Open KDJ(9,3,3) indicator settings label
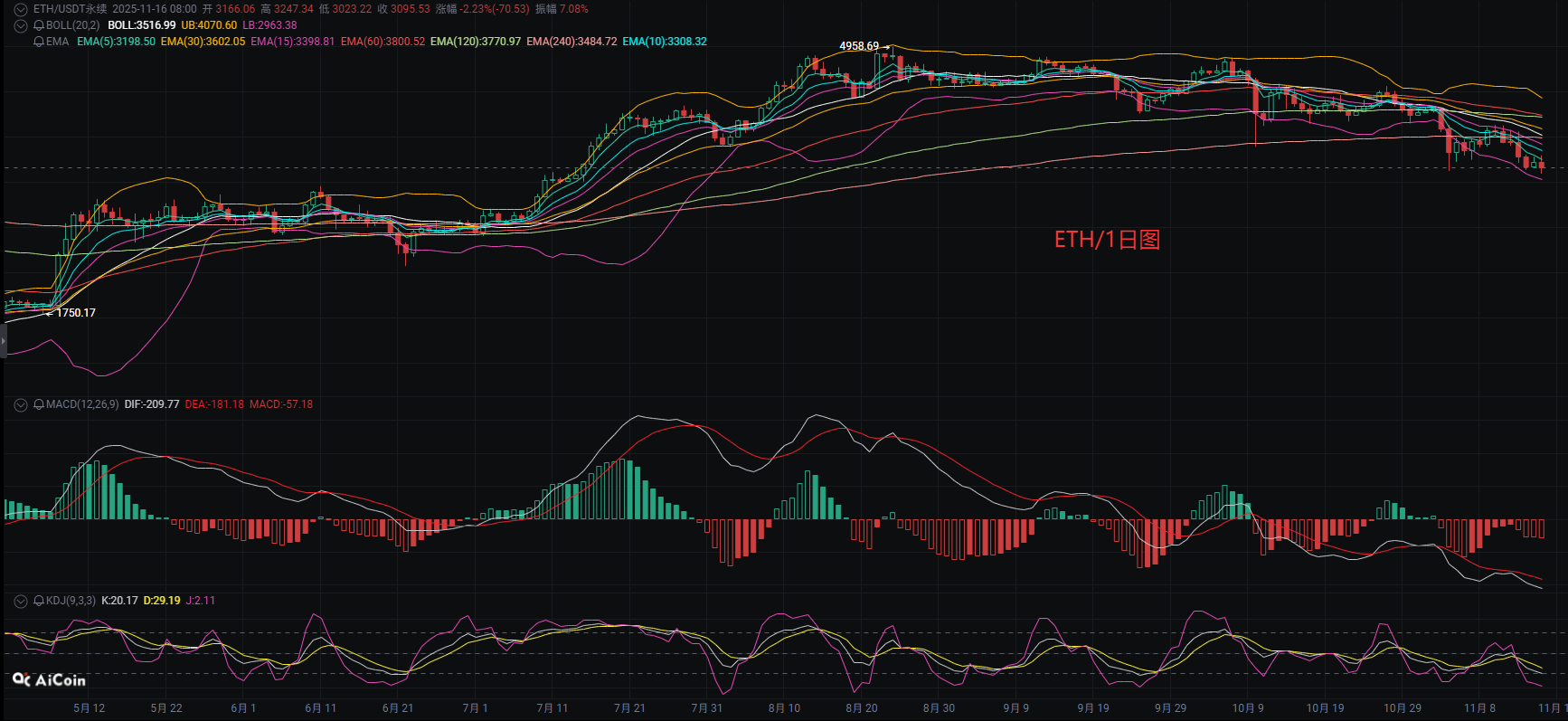Screen dimensions: 1568x721 point(71,601)
